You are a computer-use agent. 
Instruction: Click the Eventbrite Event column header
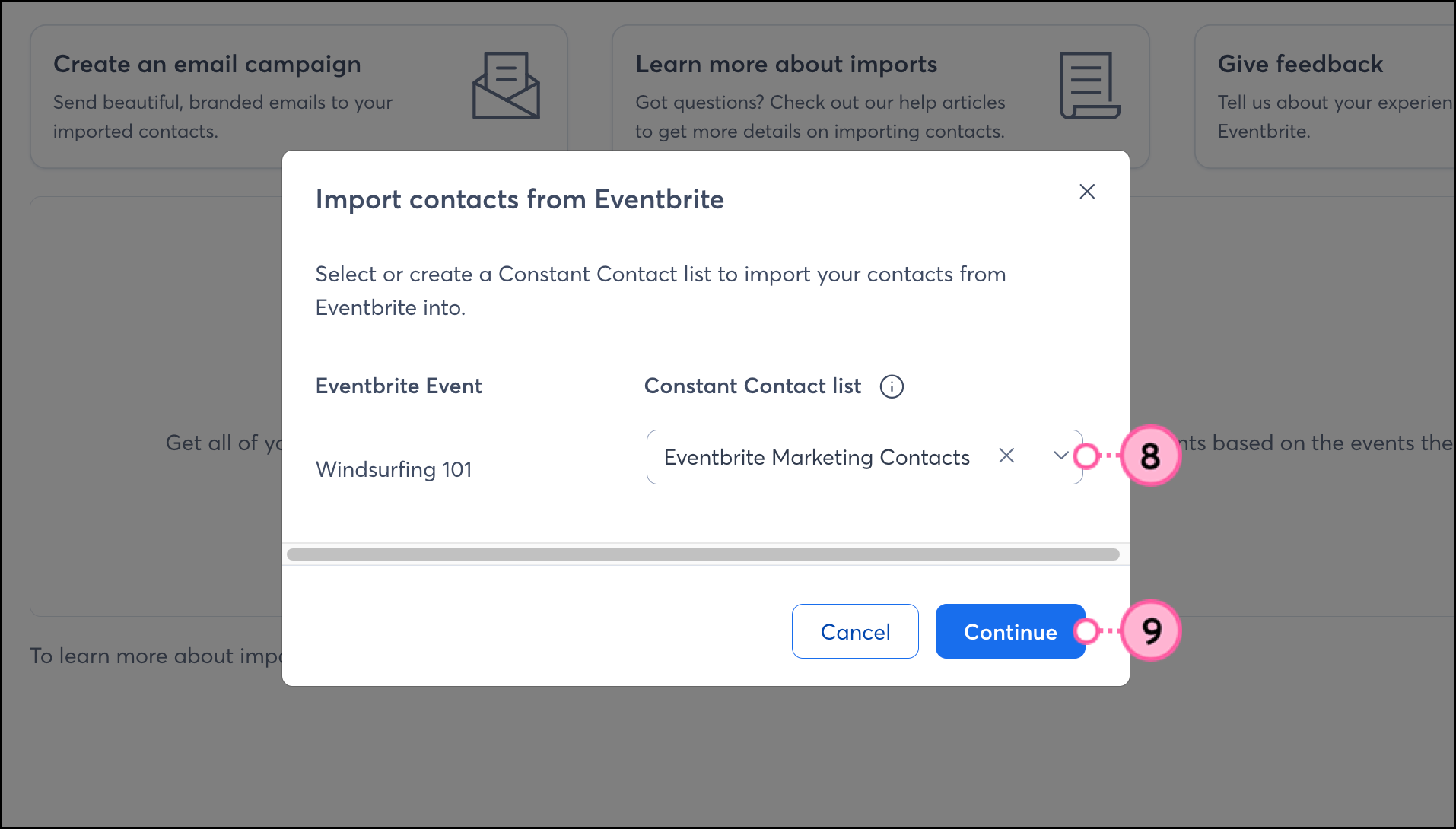[x=399, y=386]
